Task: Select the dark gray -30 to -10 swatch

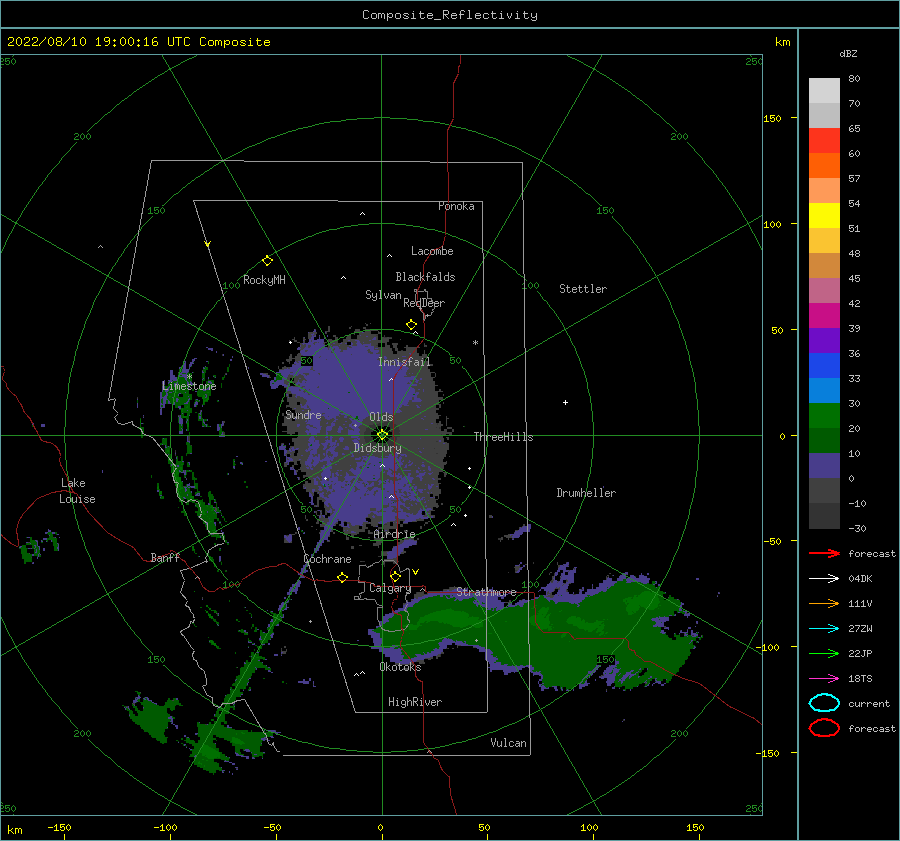Action: point(824,516)
